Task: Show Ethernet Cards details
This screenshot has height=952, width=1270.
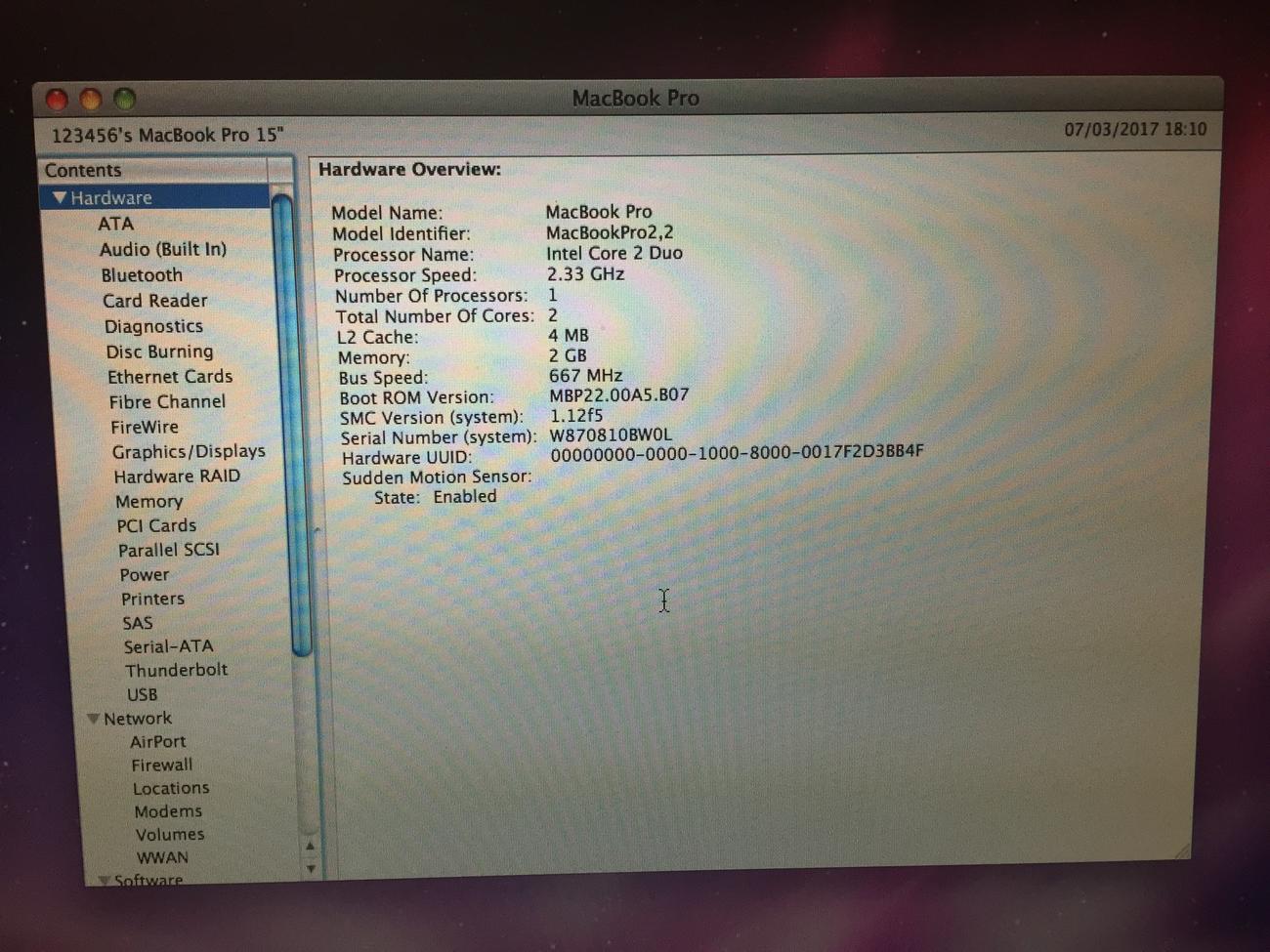Action: [x=170, y=376]
